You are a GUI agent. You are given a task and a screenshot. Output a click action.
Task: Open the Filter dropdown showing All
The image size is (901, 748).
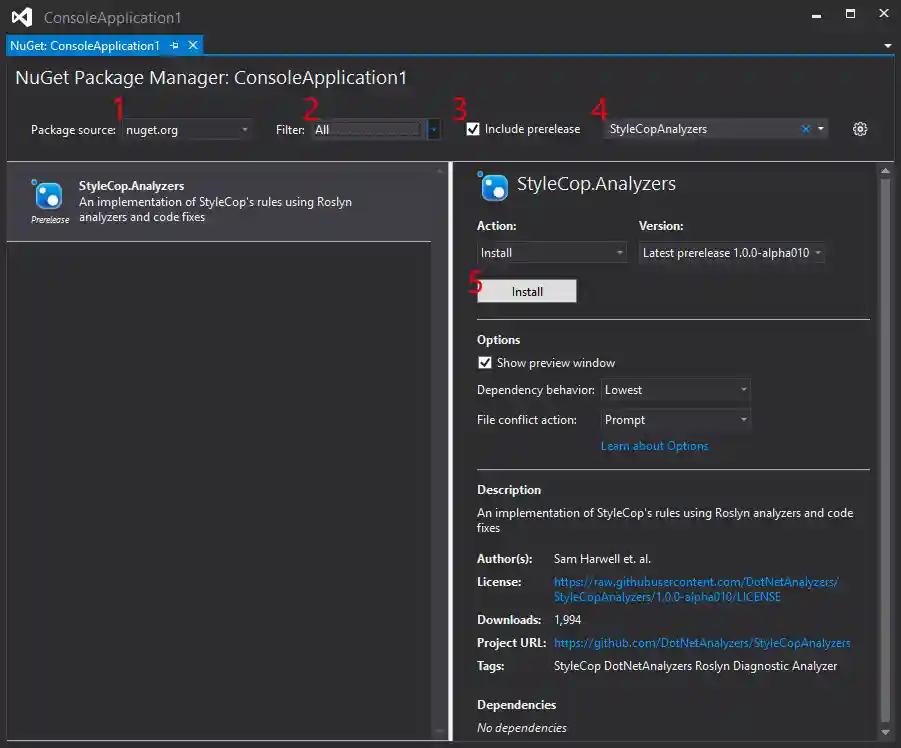click(432, 128)
